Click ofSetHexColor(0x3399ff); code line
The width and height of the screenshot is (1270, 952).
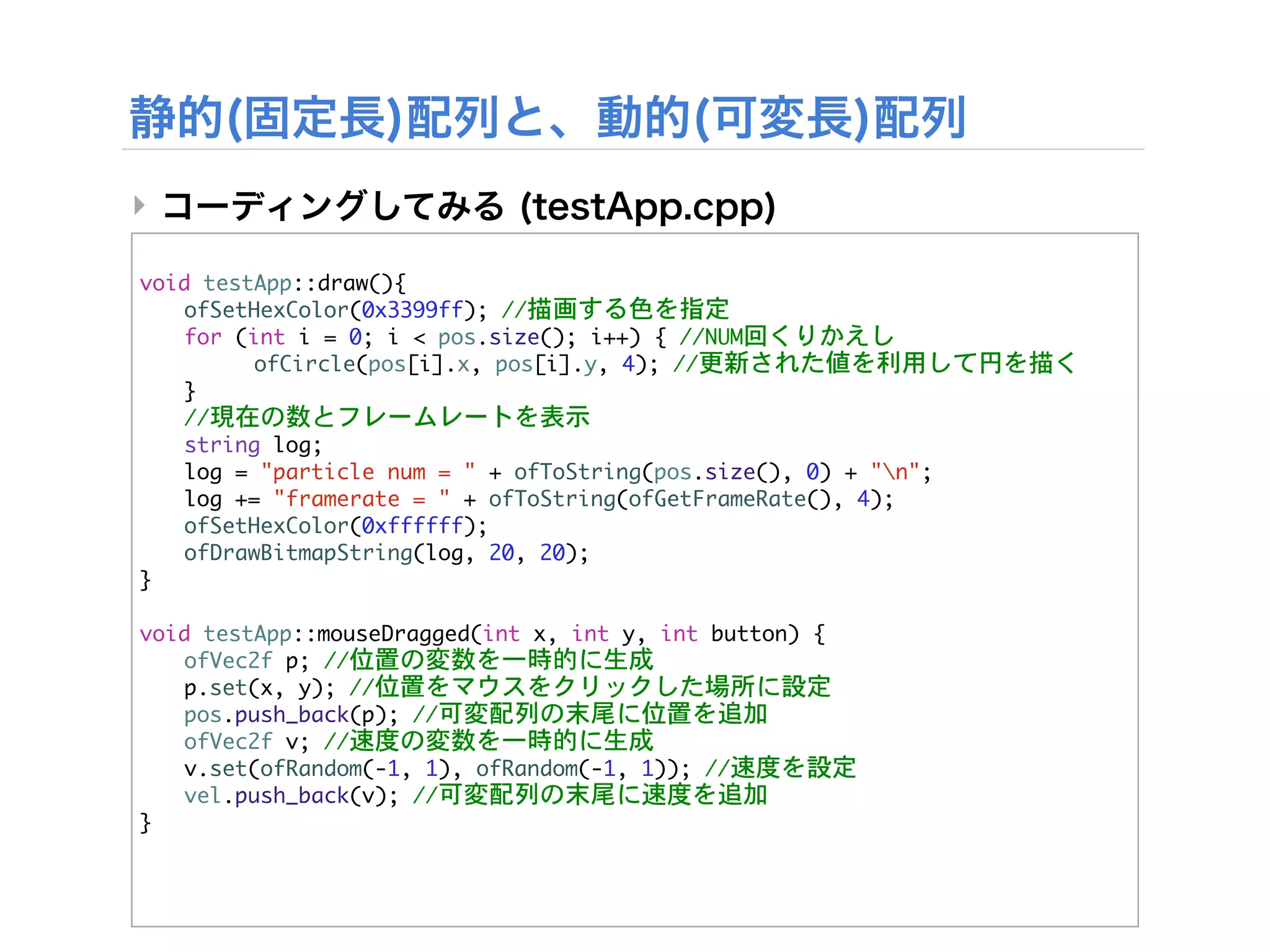(335, 310)
